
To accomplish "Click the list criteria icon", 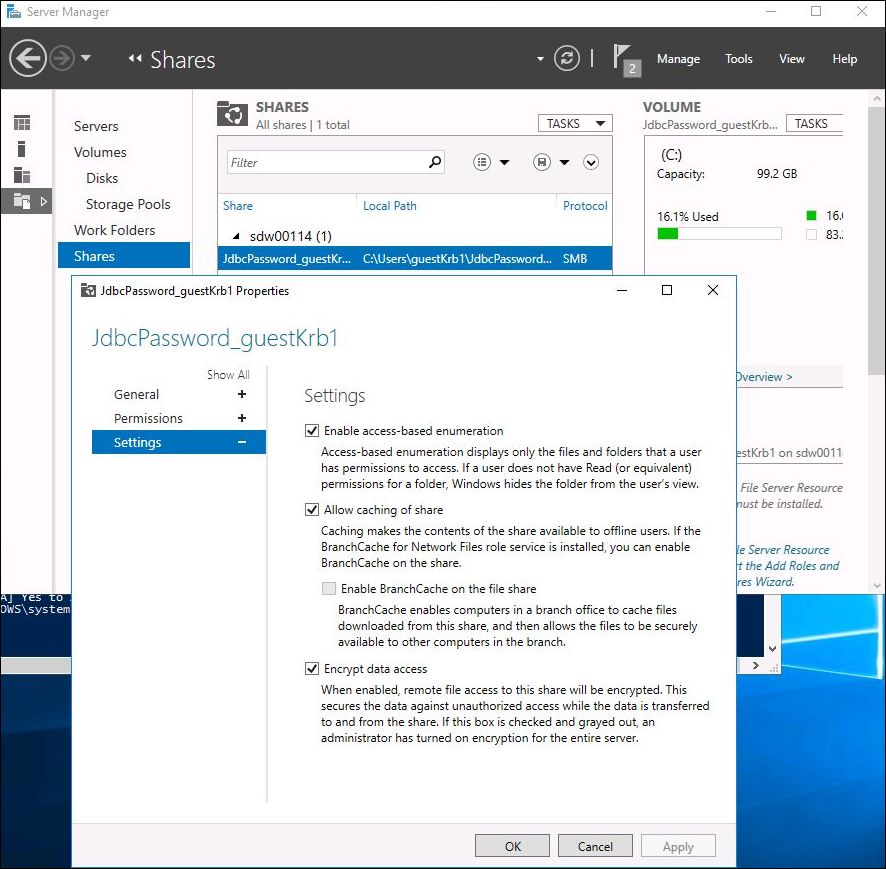I will point(481,163).
